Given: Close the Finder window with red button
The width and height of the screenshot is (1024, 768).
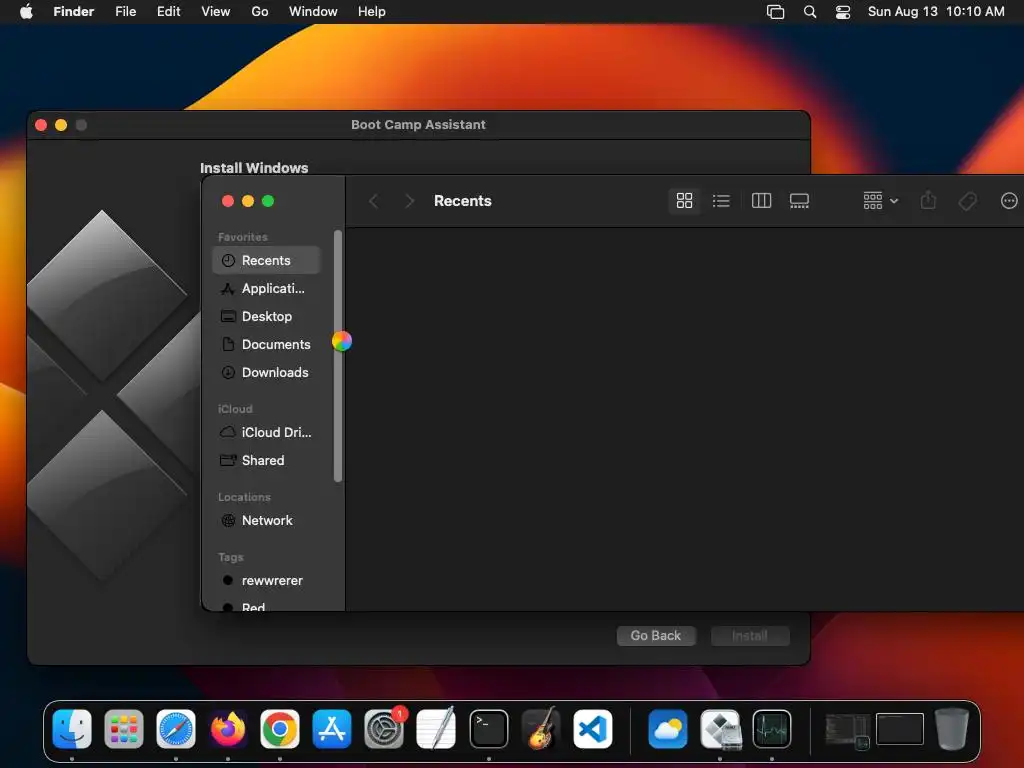Looking at the screenshot, I should (228, 201).
